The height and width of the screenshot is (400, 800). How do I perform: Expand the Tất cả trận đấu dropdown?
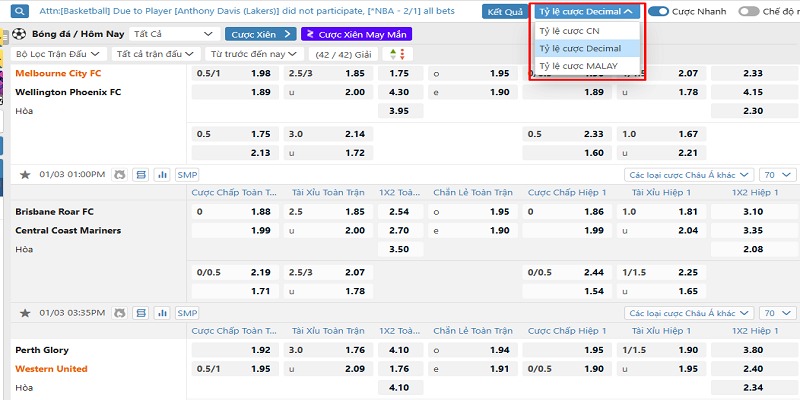[155, 54]
